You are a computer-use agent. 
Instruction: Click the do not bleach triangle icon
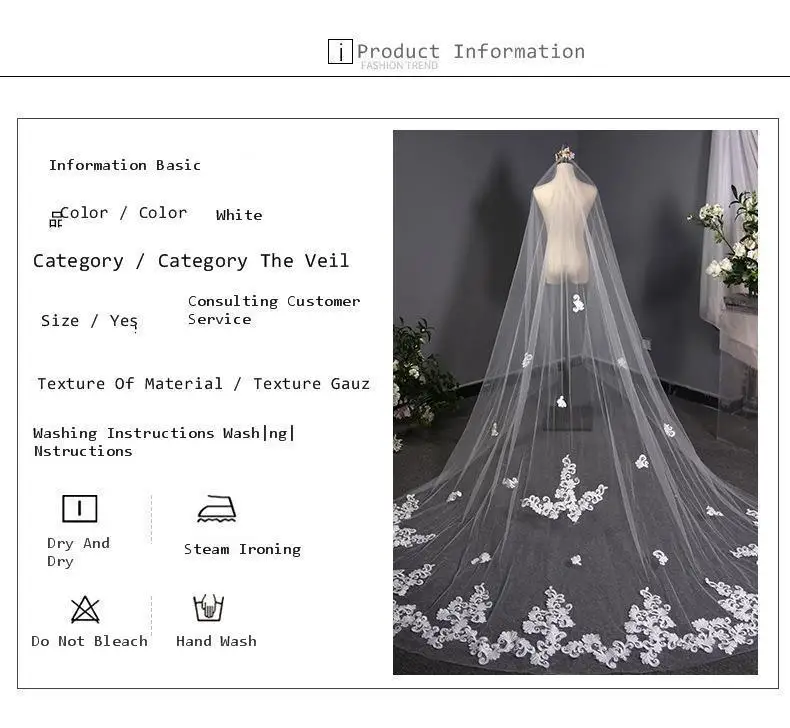(85, 610)
